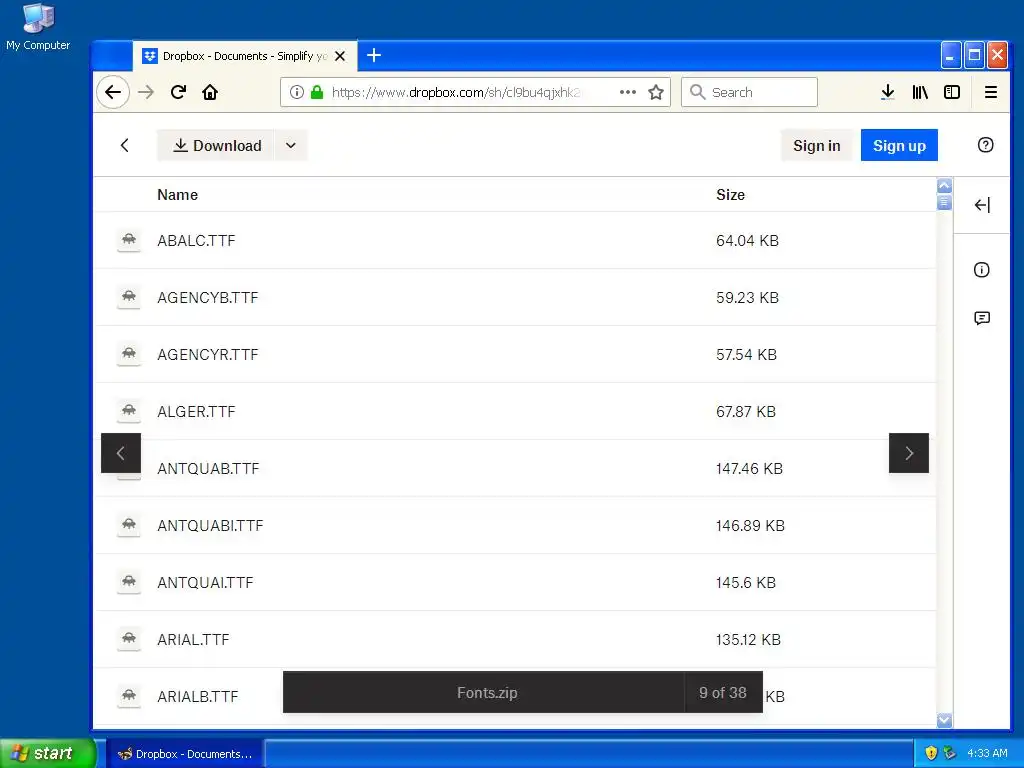Click the Dropbox back chevron next to Download
The image size is (1024, 768).
coord(125,145)
